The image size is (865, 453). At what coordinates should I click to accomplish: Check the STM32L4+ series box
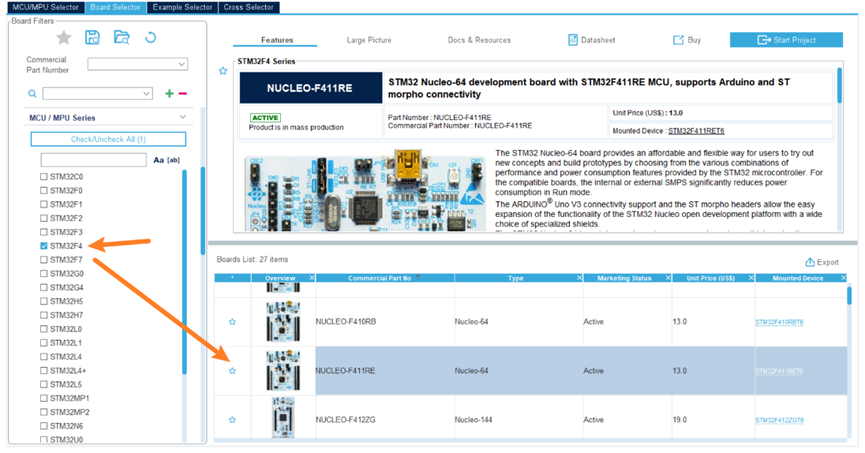coord(44,371)
